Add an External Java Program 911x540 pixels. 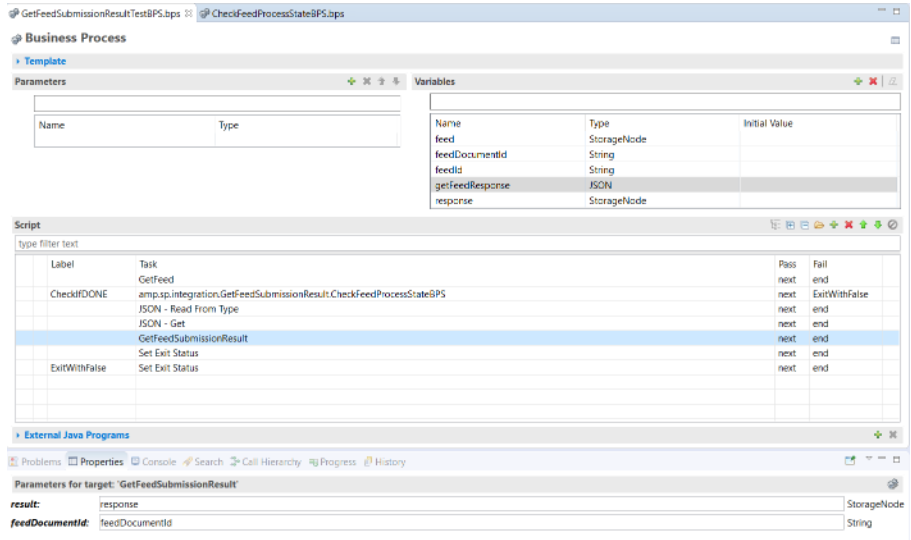(878, 435)
